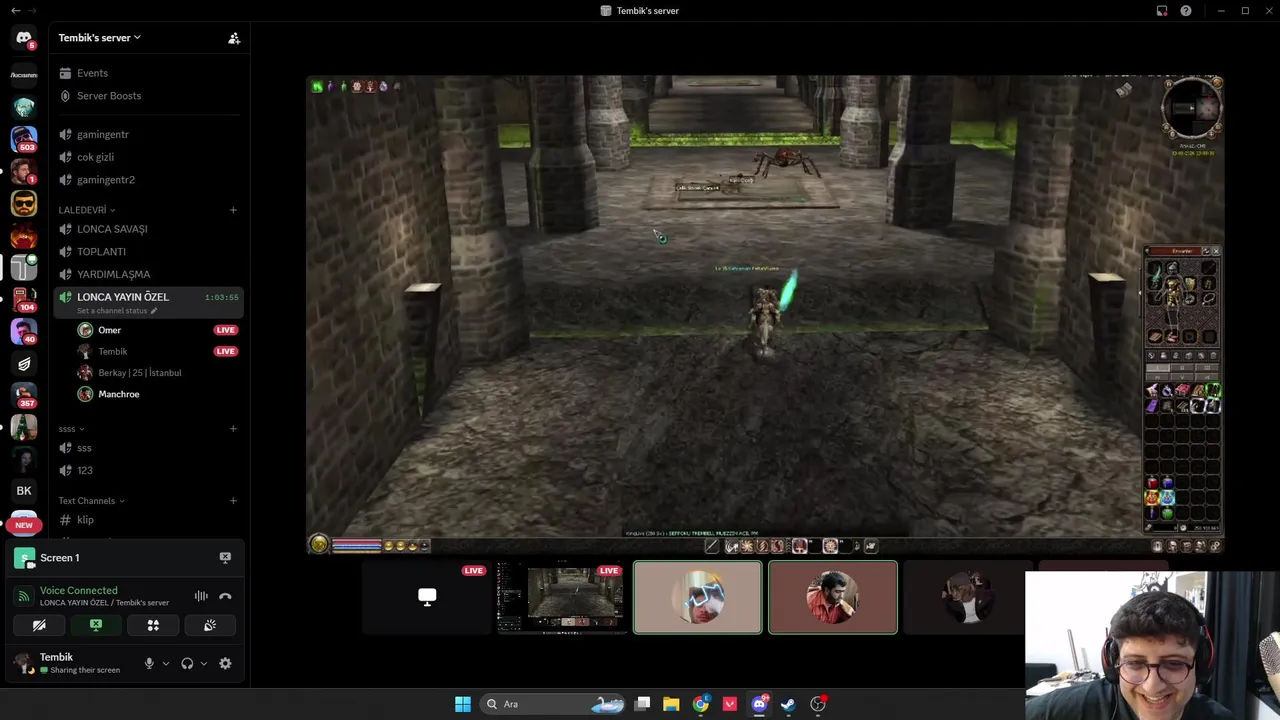The image size is (1280, 720).
Task: Open server icon with 104 badge
Action: pos(24,299)
